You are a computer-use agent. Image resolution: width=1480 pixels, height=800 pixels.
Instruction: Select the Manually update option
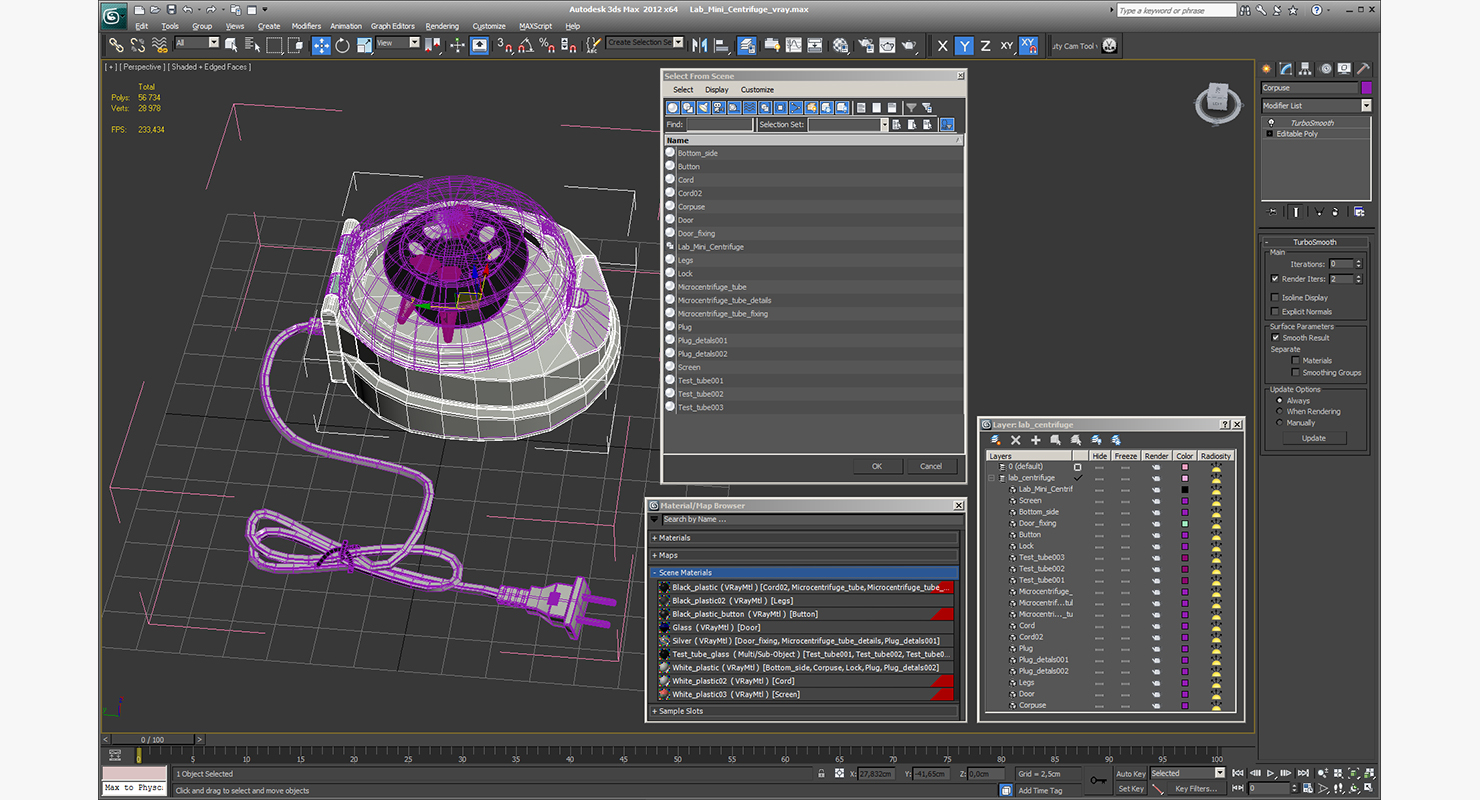pos(1279,423)
